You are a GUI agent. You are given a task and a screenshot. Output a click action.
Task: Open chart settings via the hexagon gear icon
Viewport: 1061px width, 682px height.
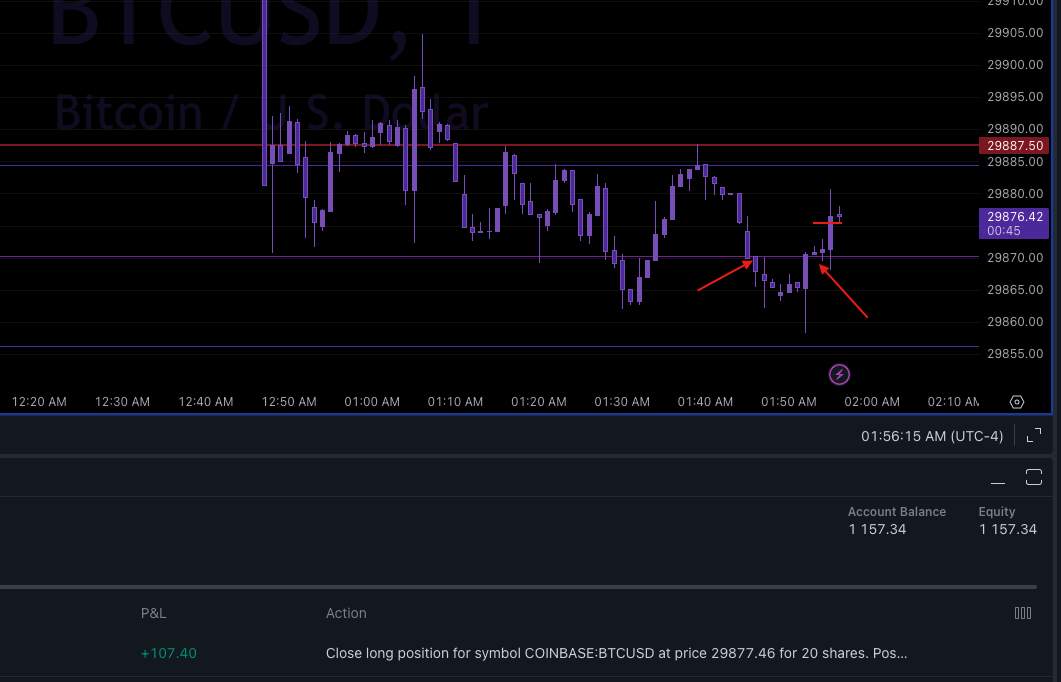[1017, 401]
